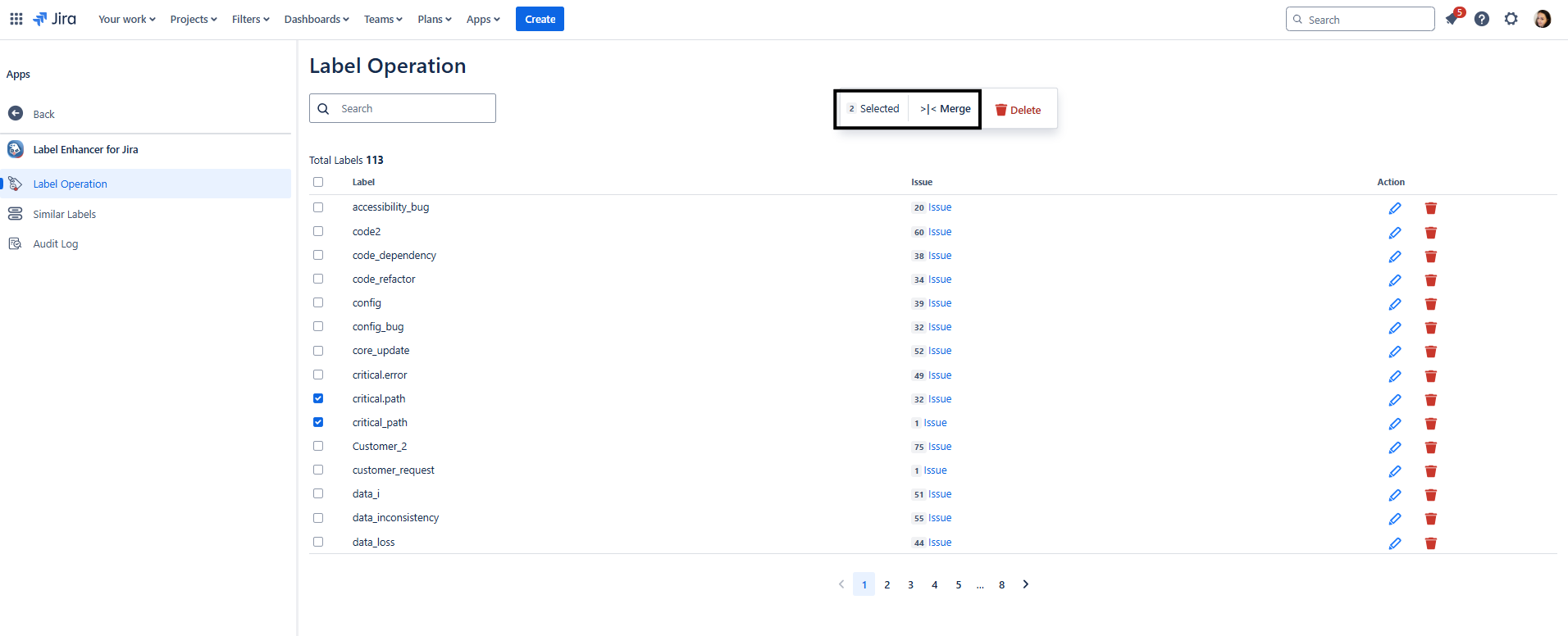This screenshot has height=636, width=1568.
Task: Check the Customer_2 row checkbox
Action: pos(318,446)
